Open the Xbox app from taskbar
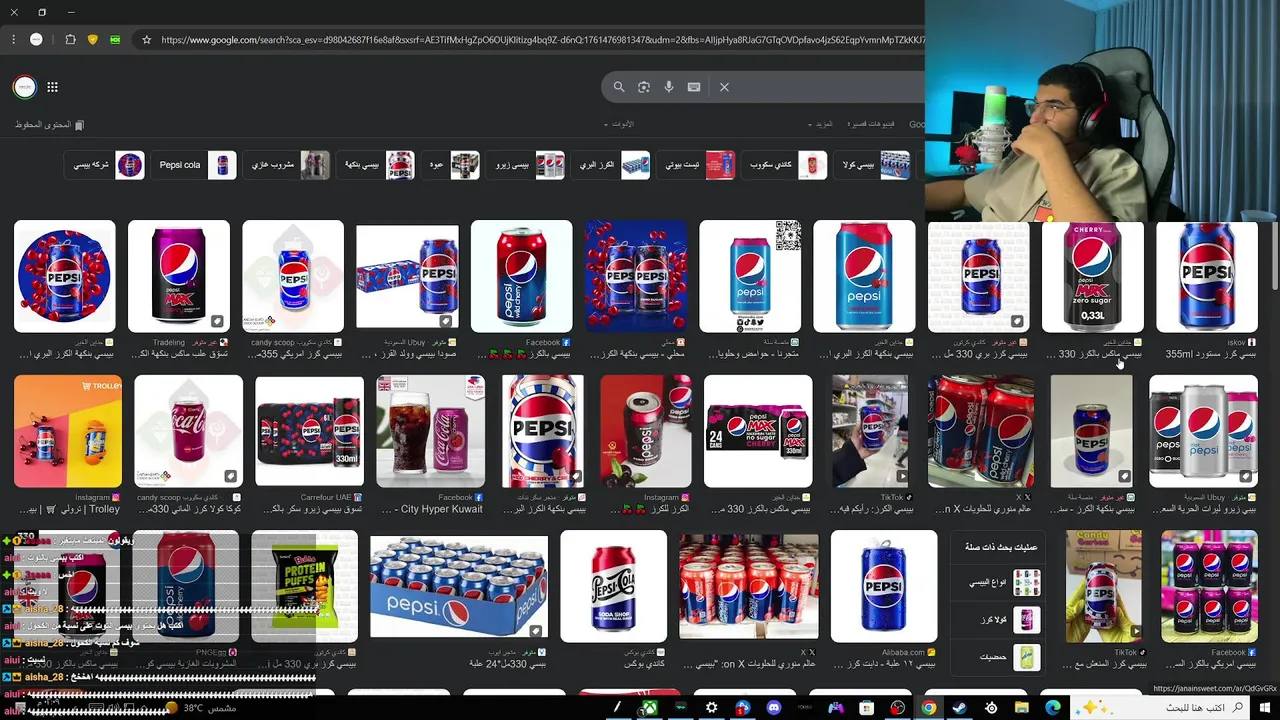The width and height of the screenshot is (1280, 720). [x=649, y=708]
